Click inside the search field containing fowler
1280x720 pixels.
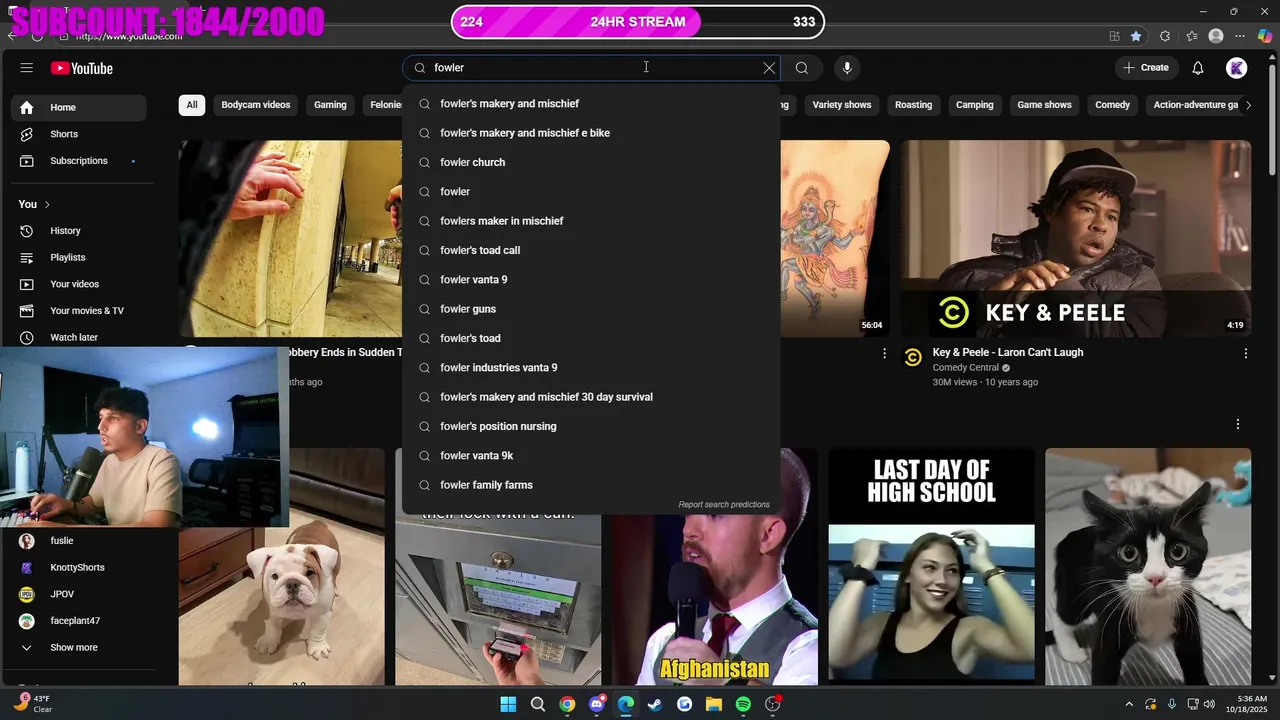pos(590,68)
